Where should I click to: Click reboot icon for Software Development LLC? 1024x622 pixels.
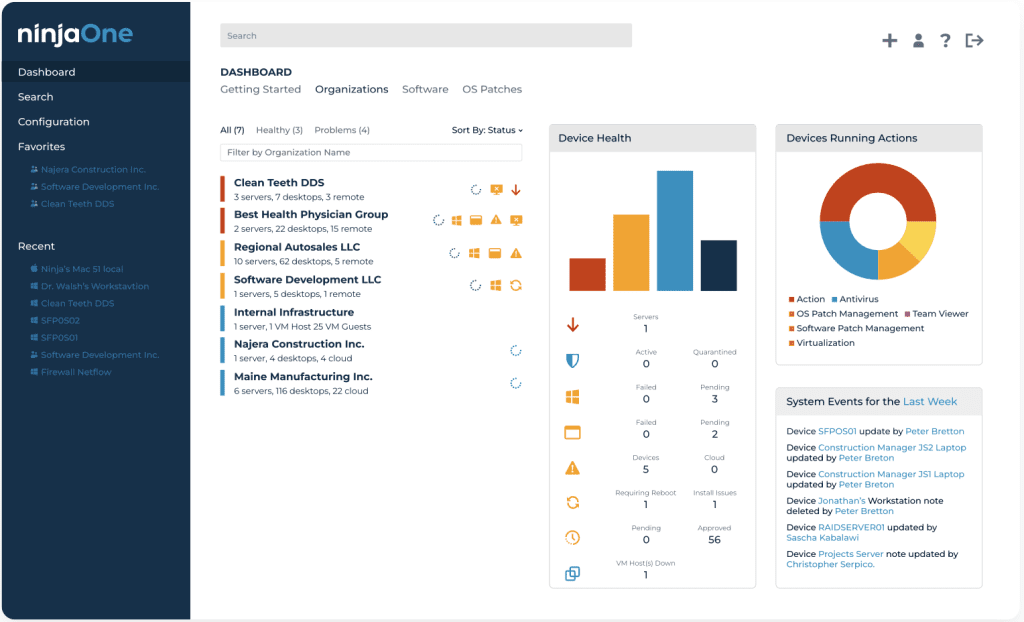tap(516, 286)
